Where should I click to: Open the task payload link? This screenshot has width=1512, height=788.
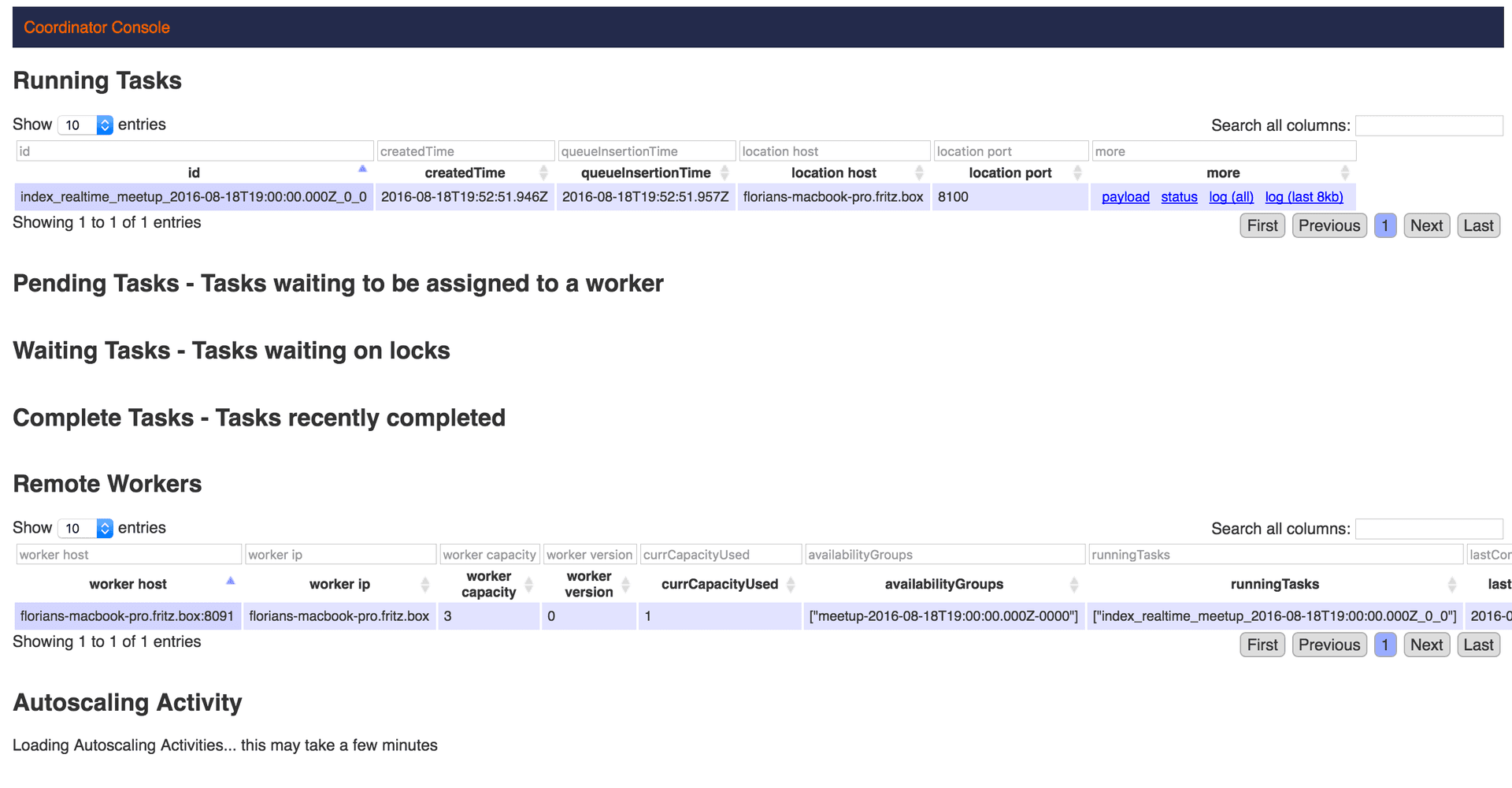click(x=1125, y=197)
